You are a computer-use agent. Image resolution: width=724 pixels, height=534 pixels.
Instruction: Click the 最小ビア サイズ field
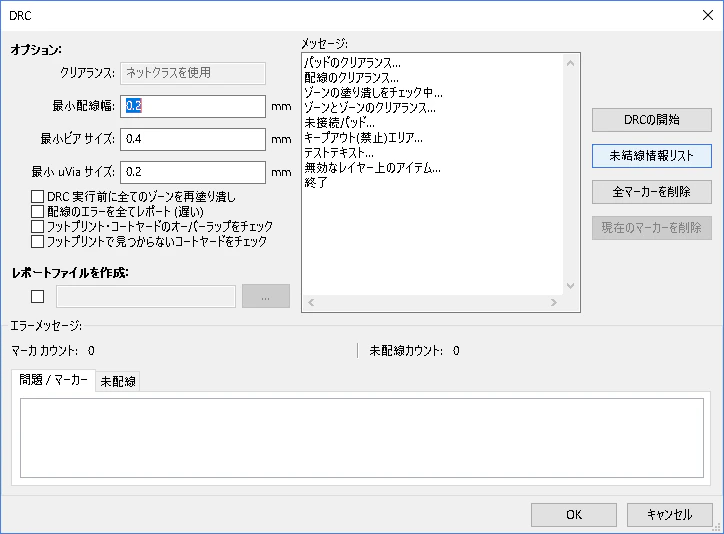coord(193,139)
